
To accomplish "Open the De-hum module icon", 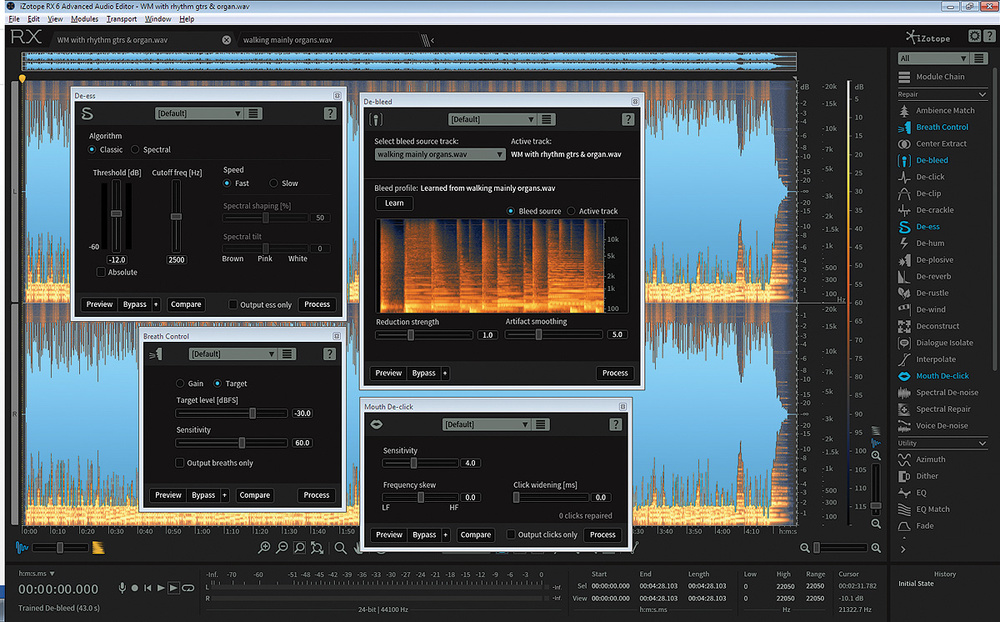I will (904, 243).
